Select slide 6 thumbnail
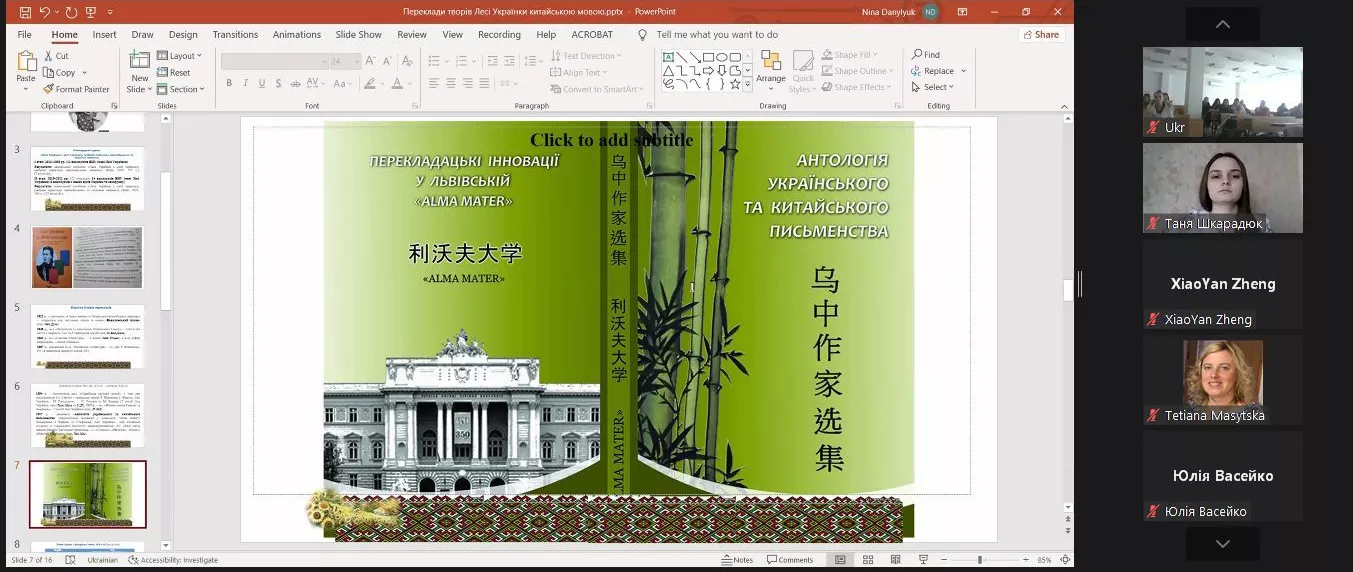1353x572 pixels. (x=87, y=415)
